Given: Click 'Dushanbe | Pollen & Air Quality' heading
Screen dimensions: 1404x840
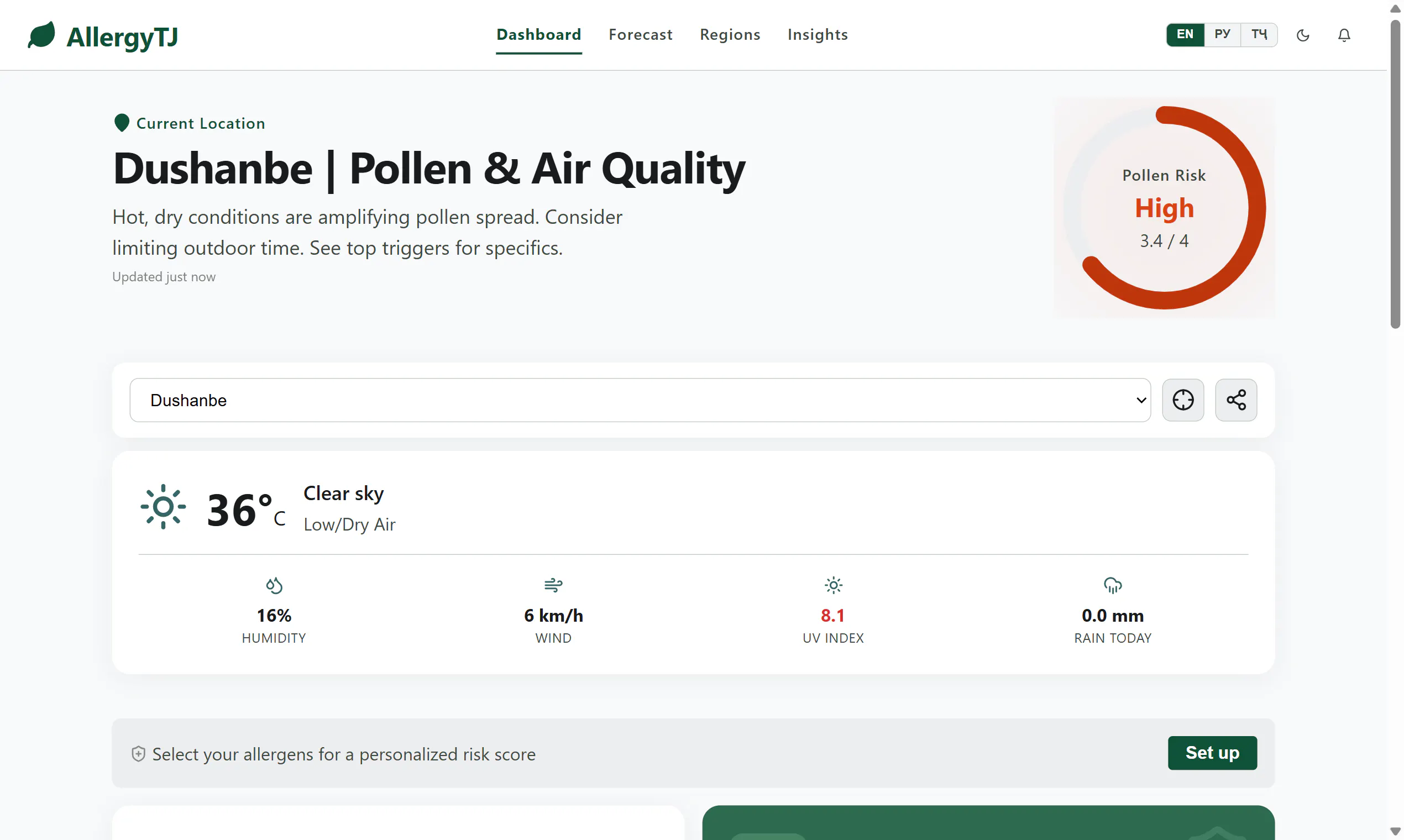Looking at the screenshot, I should click(x=428, y=169).
